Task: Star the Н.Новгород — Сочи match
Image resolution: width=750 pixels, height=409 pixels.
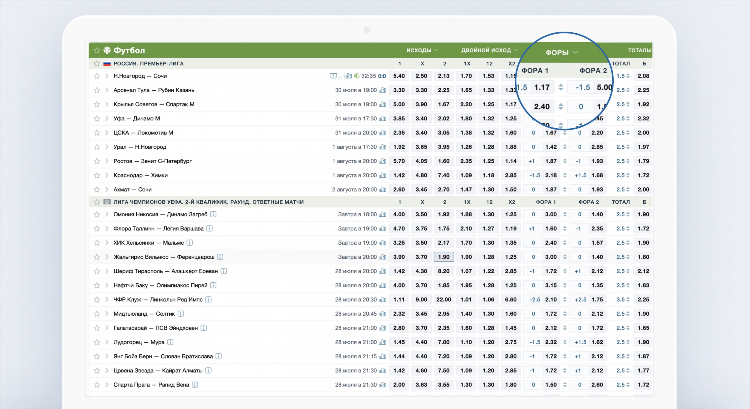Action: point(97,76)
